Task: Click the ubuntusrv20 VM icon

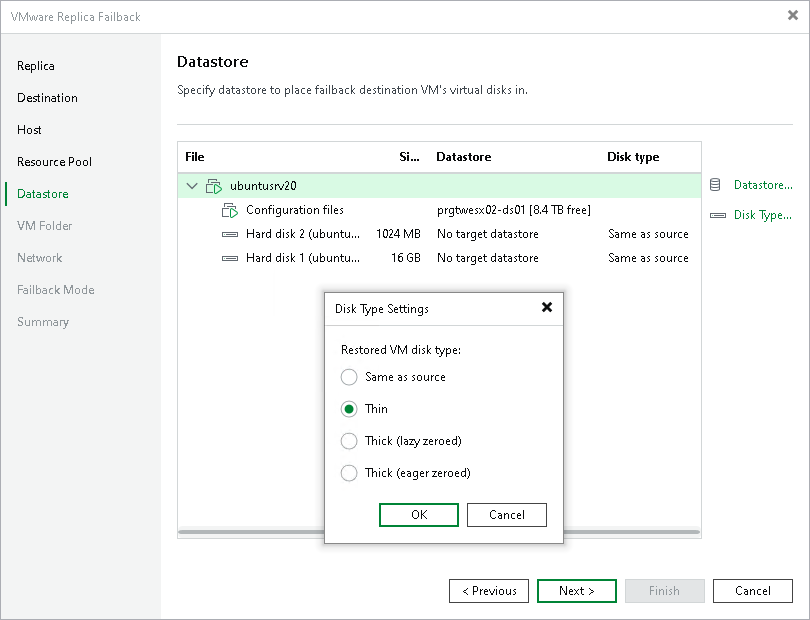Action: [214, 186]
